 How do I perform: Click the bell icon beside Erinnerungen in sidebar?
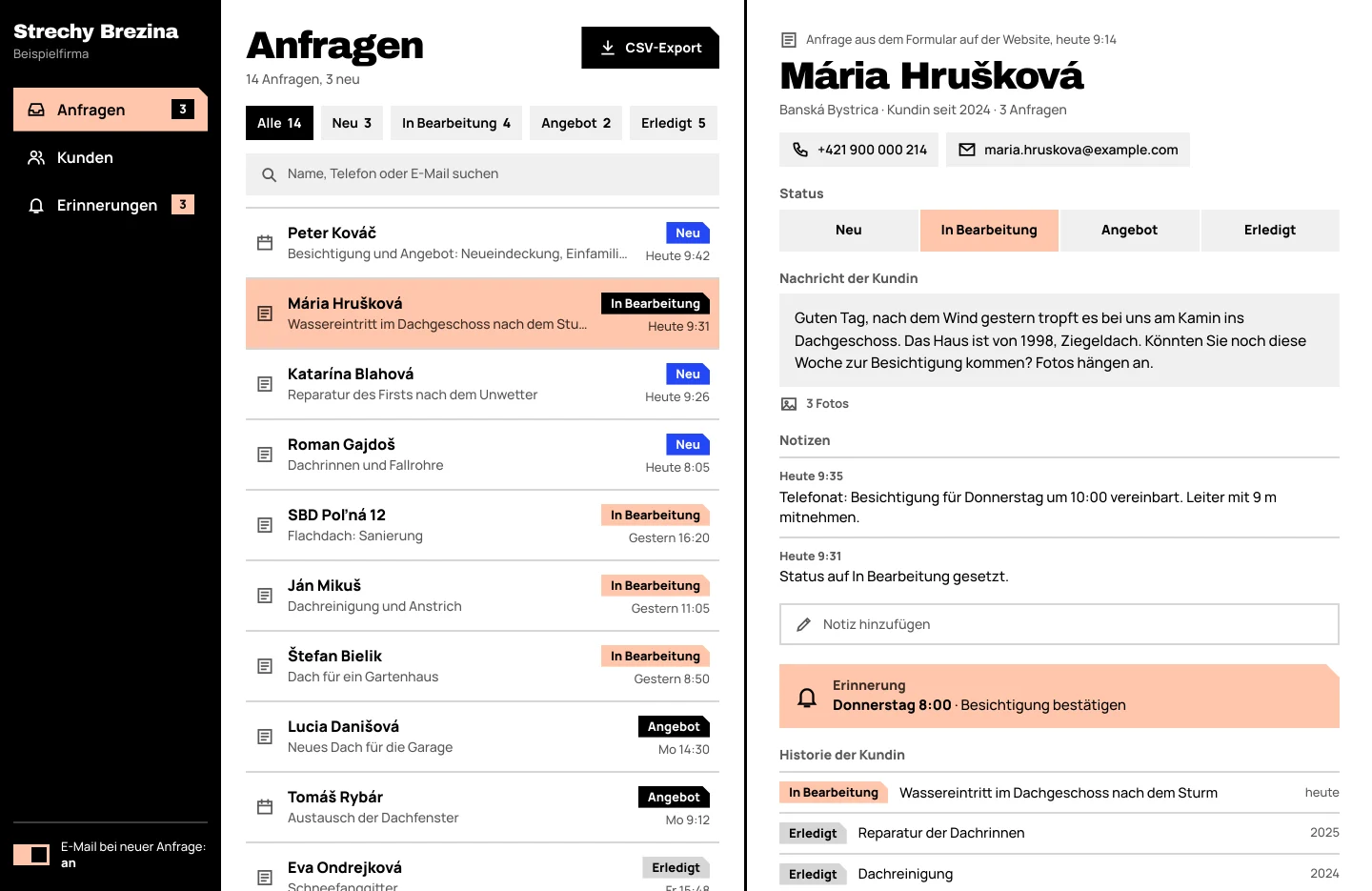tap(36, 205)
